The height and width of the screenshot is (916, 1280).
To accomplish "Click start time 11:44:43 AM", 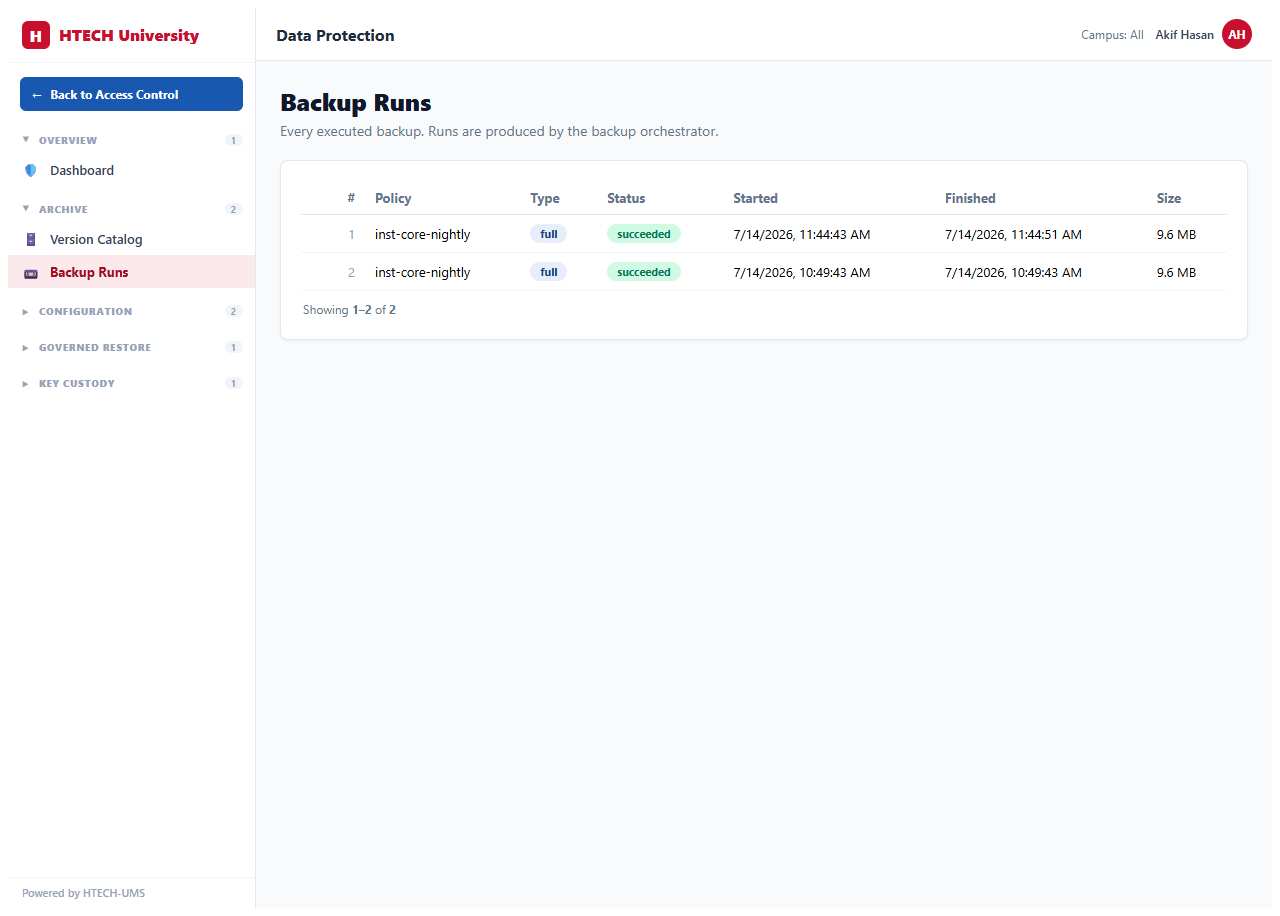I will click(801, 234).
